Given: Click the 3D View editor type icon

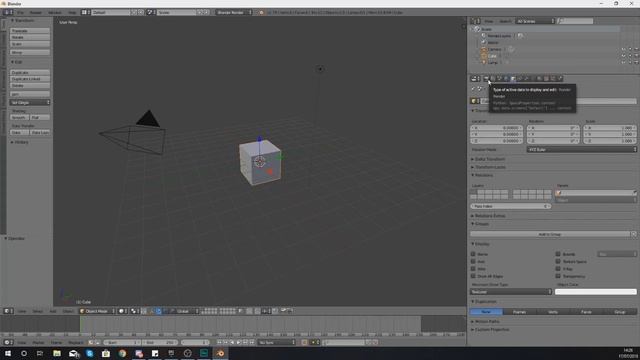Looking at the screenshot, I should pos(8,311).
